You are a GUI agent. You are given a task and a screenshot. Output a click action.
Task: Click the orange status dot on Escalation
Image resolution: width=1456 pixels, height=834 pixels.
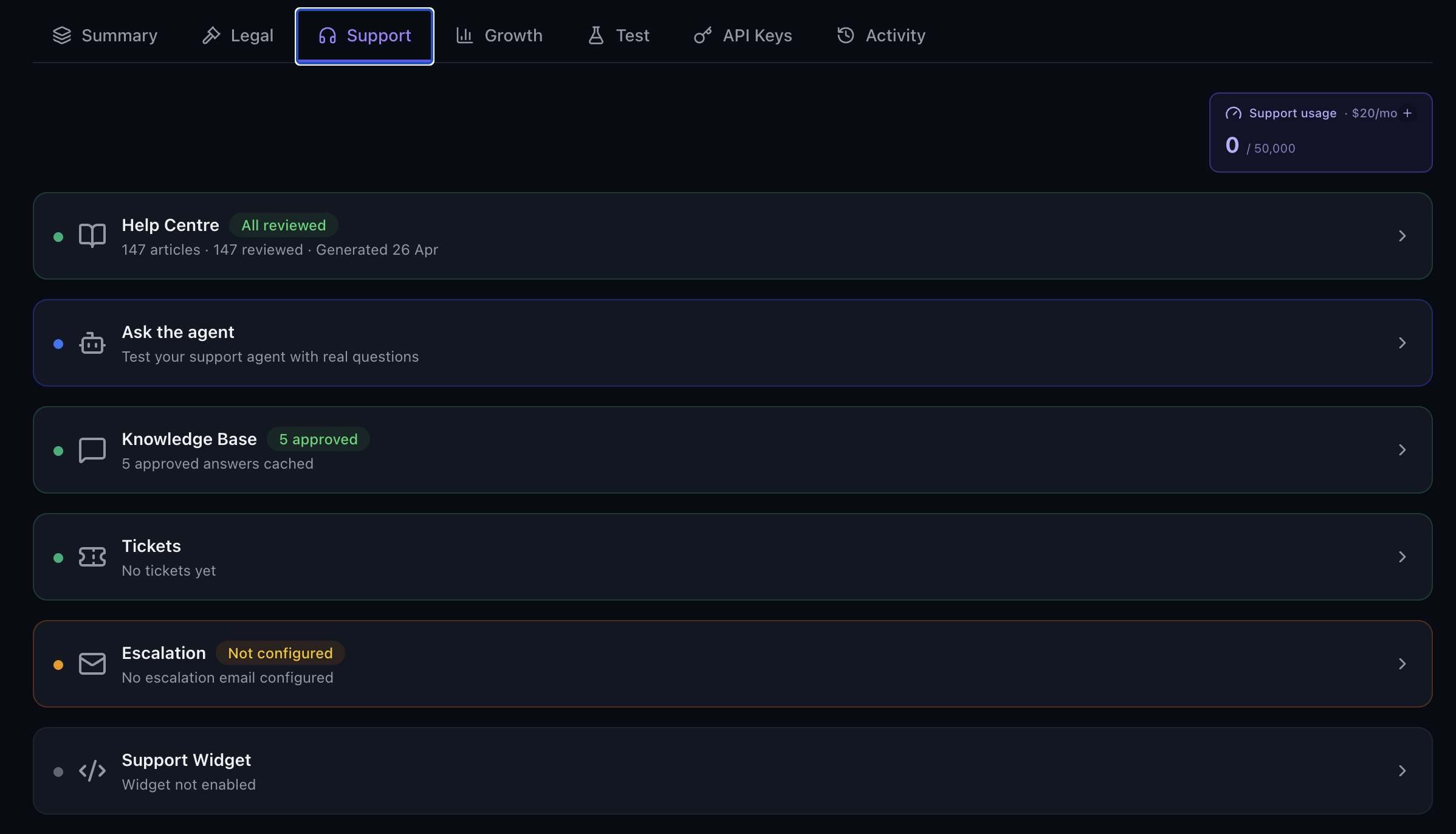tap(58, 665)
